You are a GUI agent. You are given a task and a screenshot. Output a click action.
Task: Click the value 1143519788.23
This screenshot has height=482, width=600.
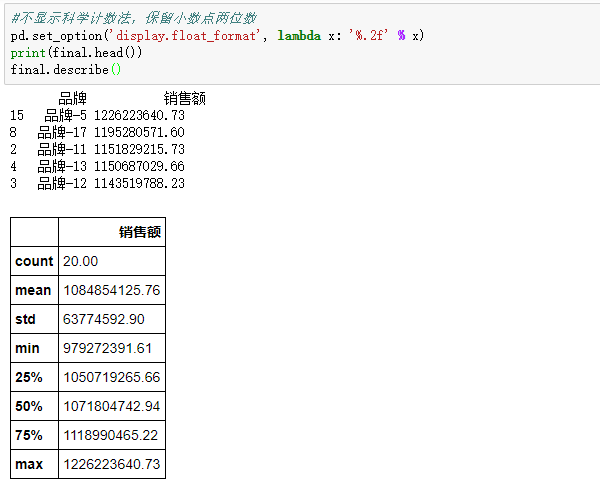pos(139,183)
